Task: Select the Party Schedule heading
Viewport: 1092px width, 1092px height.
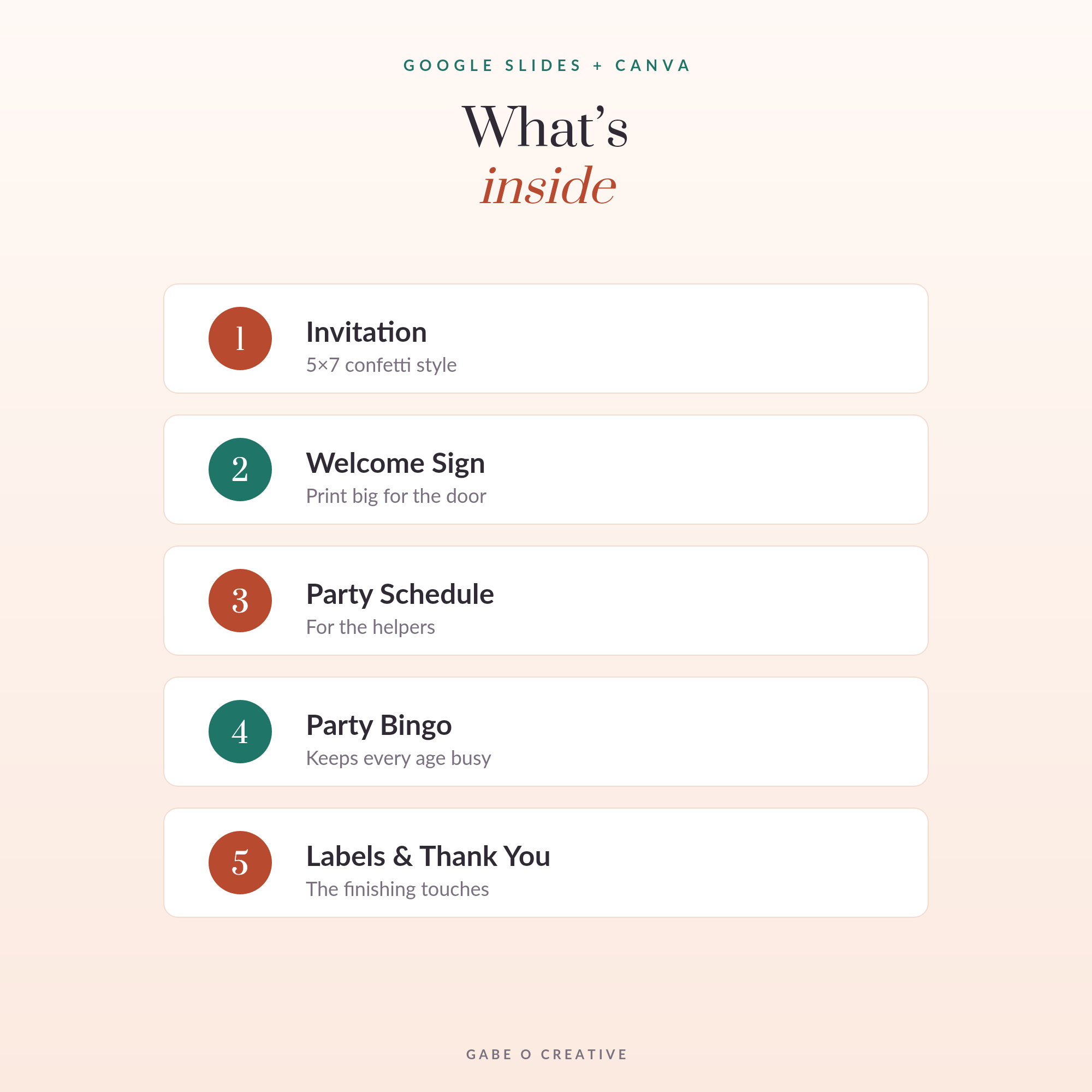Action: click(x=400, y=595)
